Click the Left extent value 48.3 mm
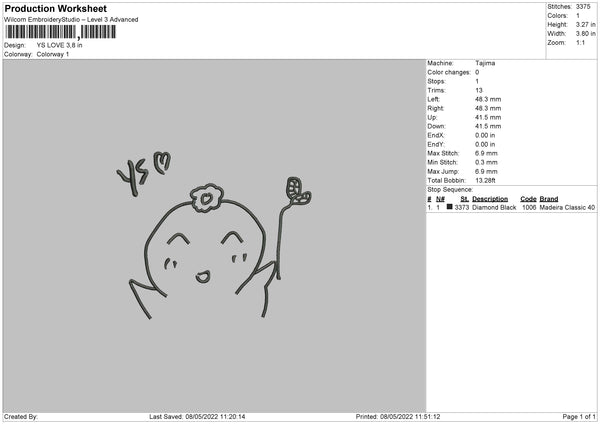This screenshot has height=424, width=600. pyautogui.click(x=488, y=99)
